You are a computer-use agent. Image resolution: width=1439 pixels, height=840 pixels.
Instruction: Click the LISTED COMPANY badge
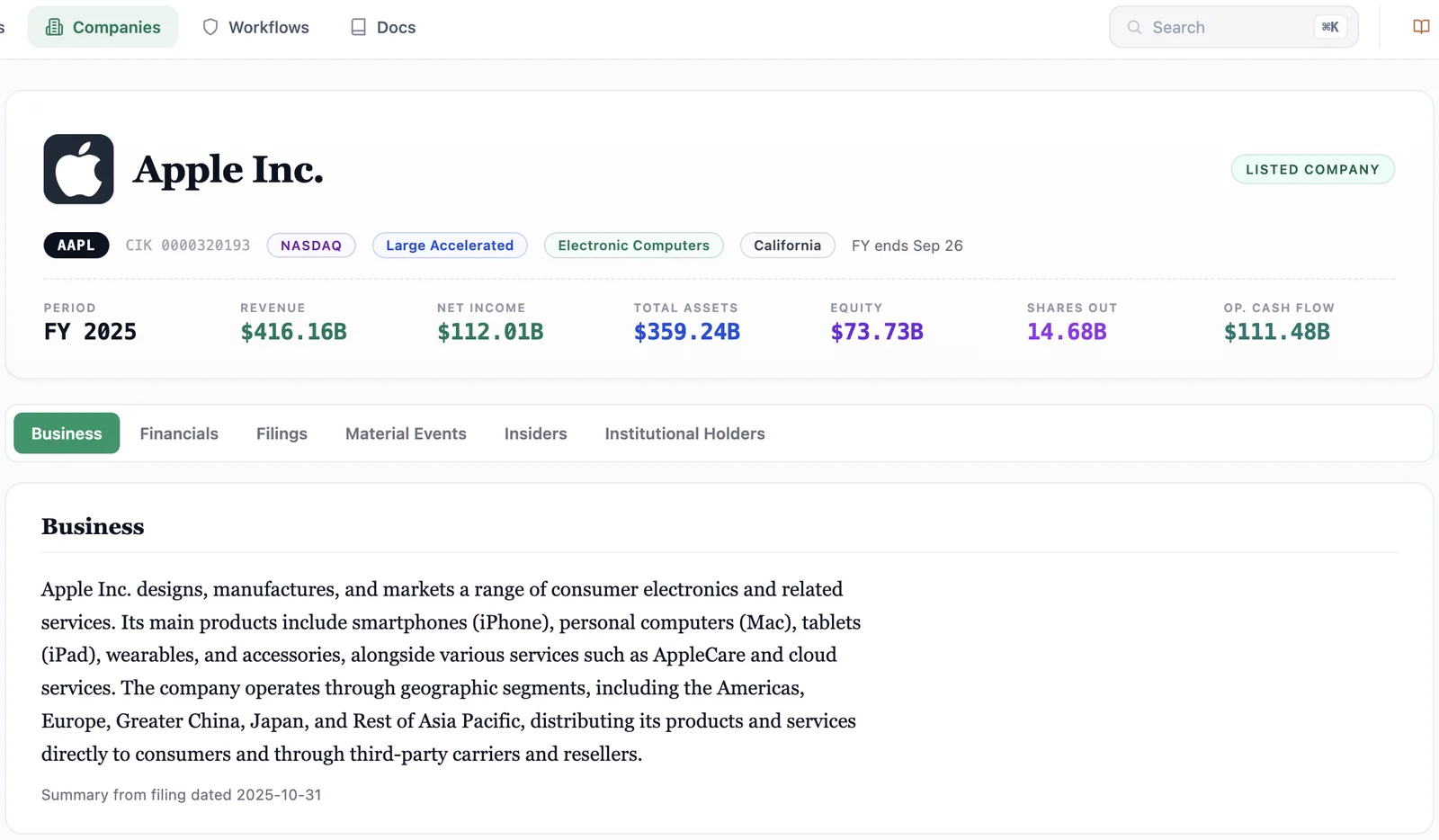click(1312, 169)
